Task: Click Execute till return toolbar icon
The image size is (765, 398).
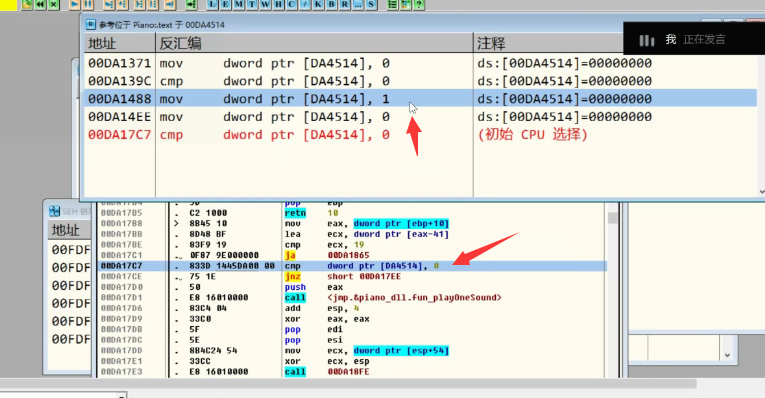Action: pos(170,4)
